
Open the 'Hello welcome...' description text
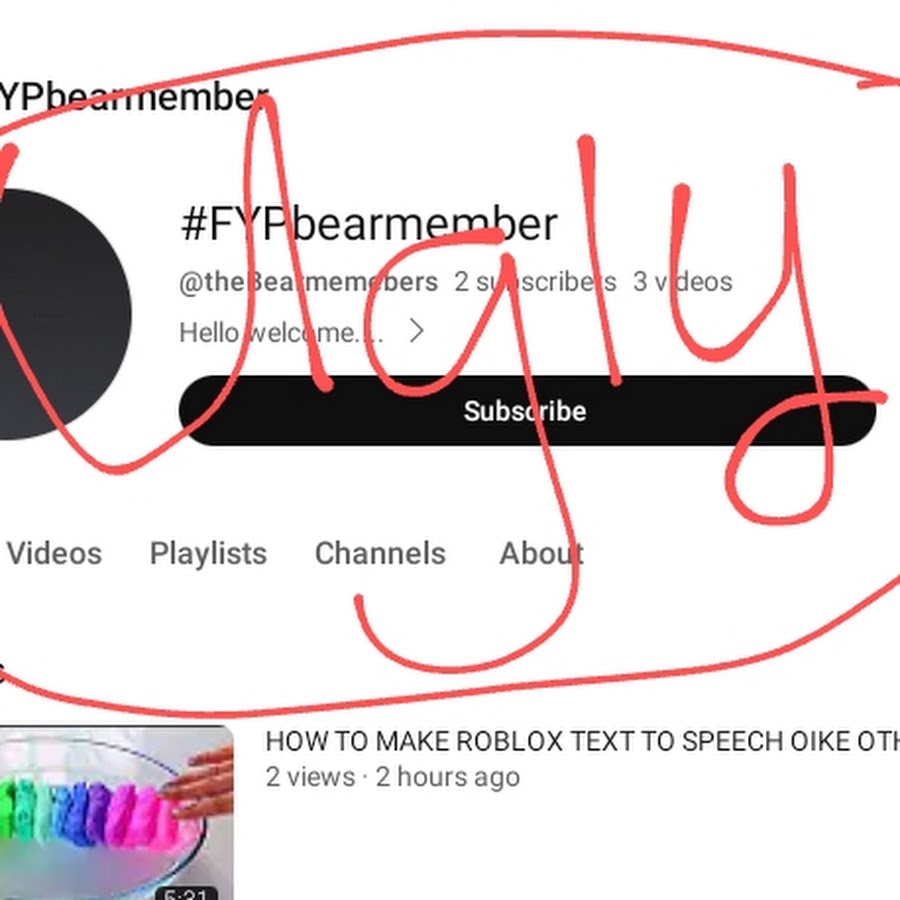click(x=281, y=332)
